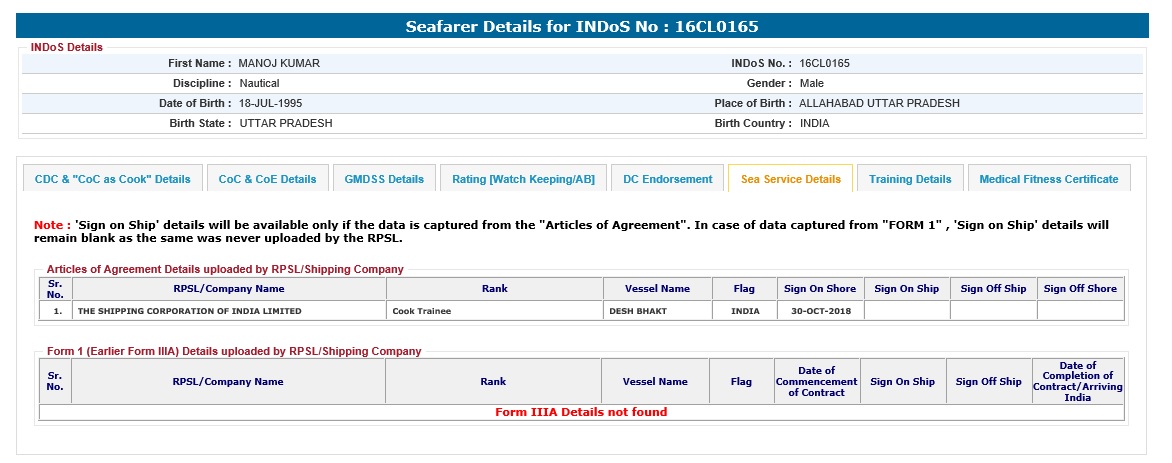The width and height of the screenshot is (1172, 463).
Task: Click the "Form IIIA Details not found" message
Action: coord(581,412)
